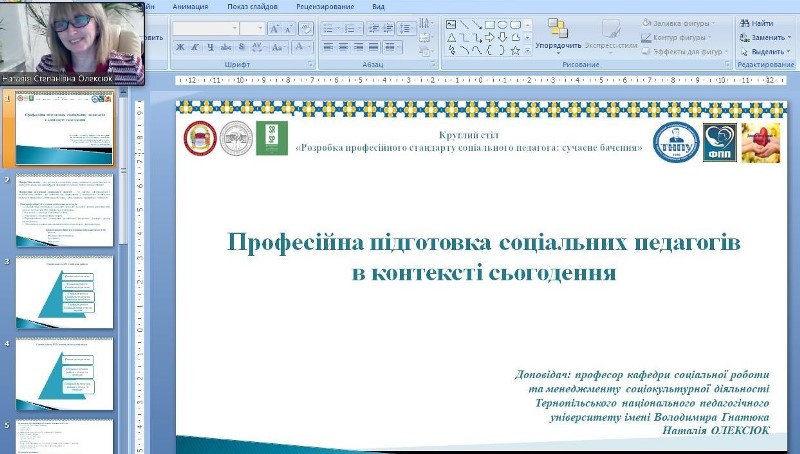Open the Анимация tab
The image size is (800, 454).
point(190,7)
